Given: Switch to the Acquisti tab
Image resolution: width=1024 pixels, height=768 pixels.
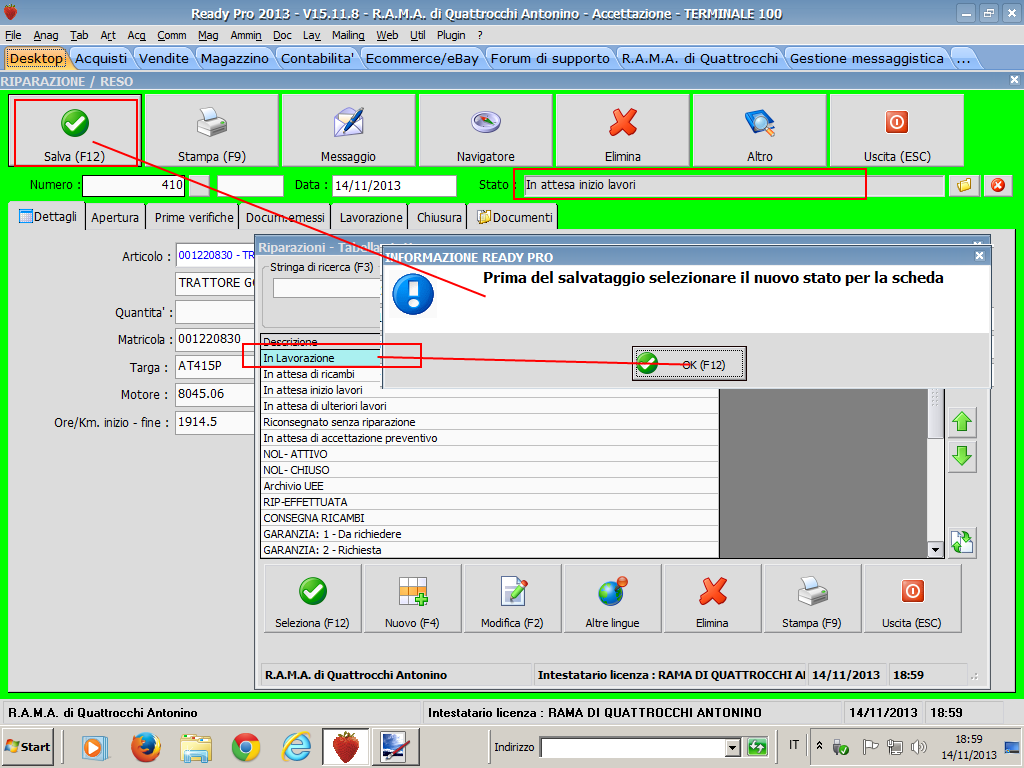Looking at the screenshot, I should tap(101, 59).
